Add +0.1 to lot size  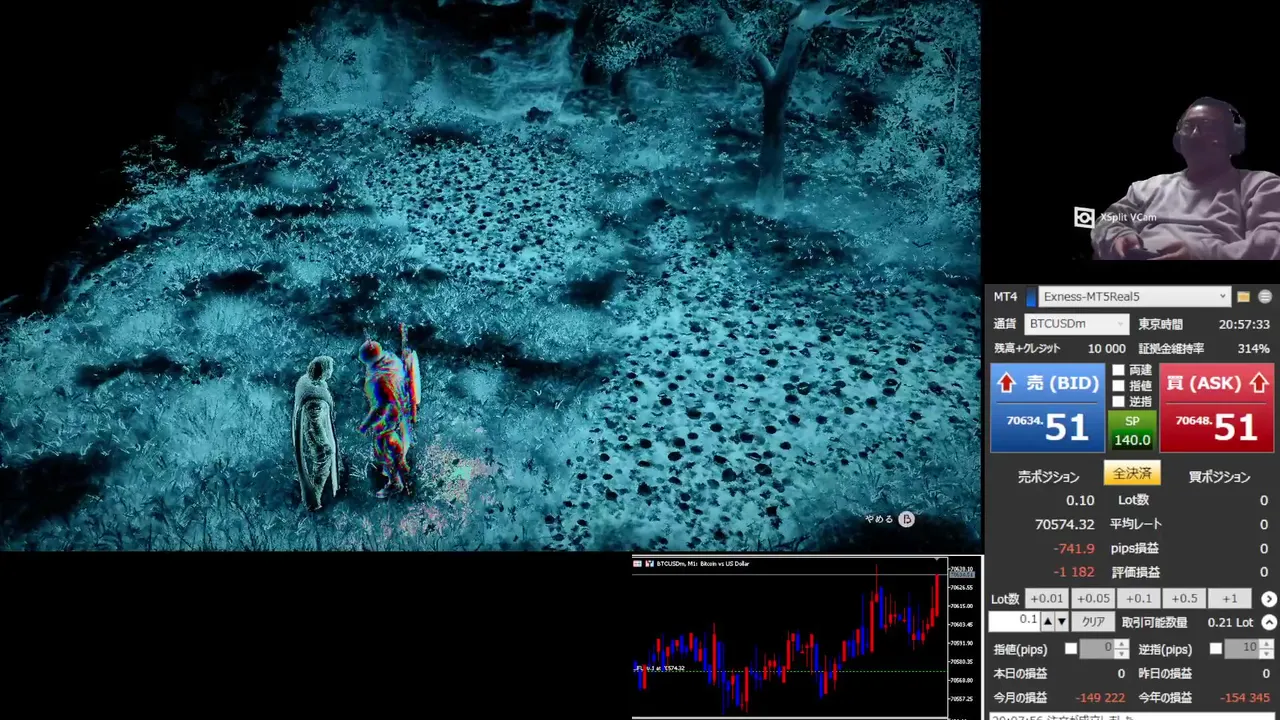point(1138,599)
